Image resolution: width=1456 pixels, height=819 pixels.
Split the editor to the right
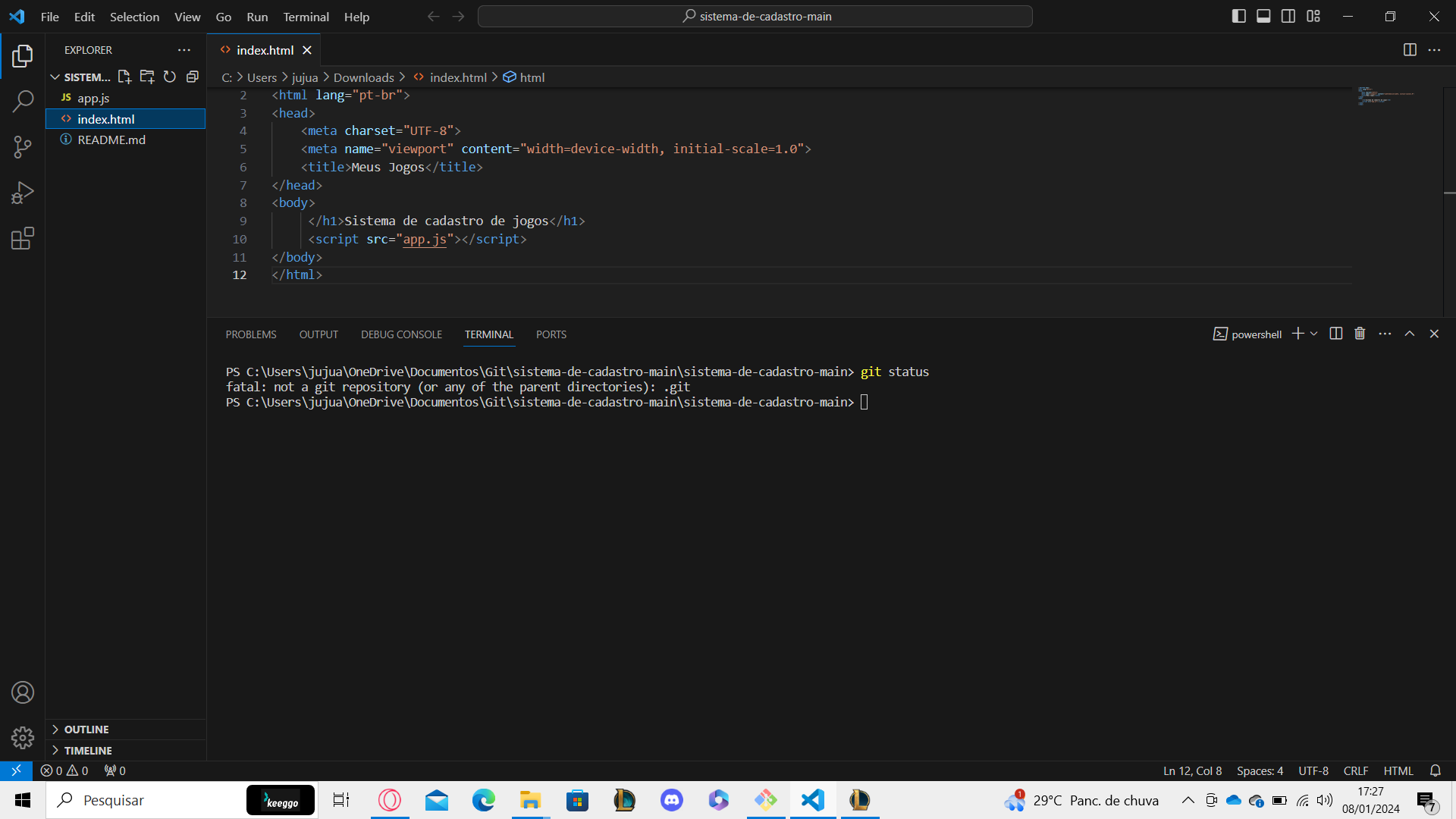click(1410, 50)
